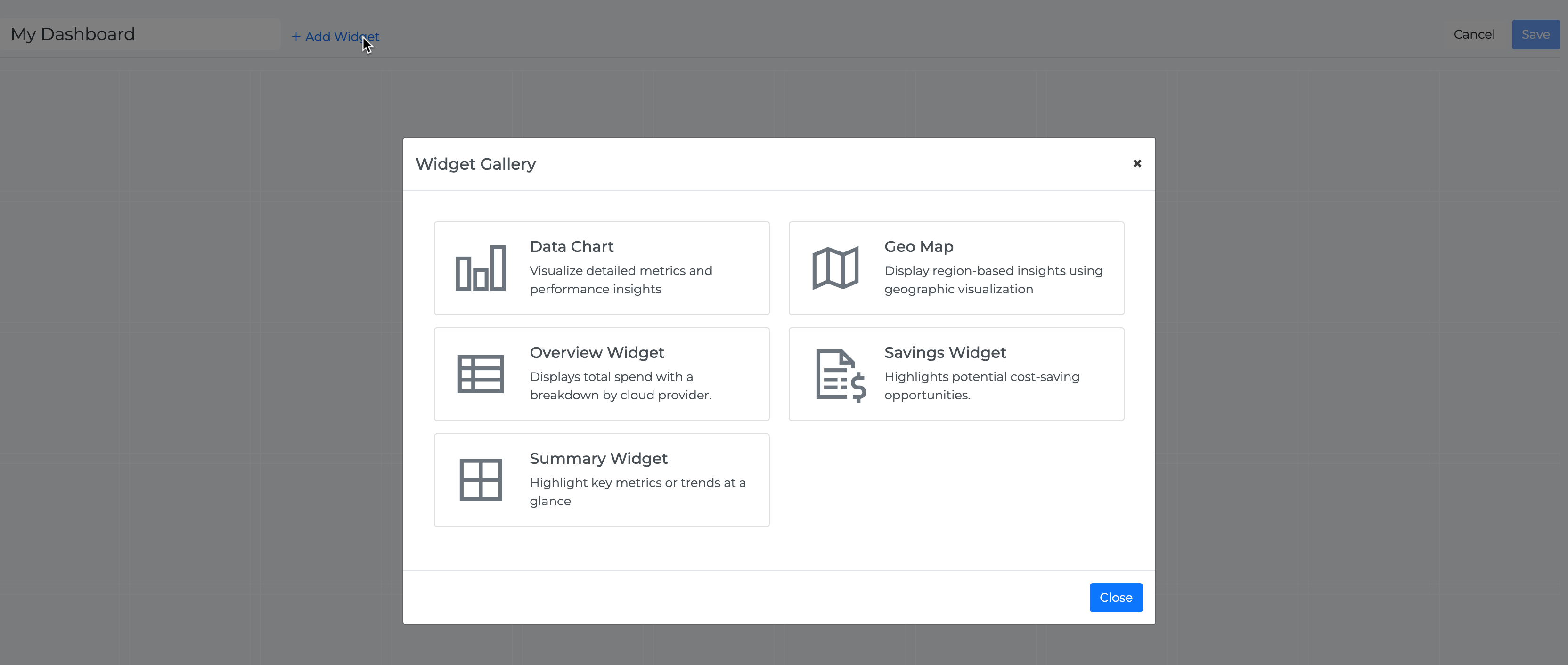Click Cancel in the top bar
The width and height of the screenshot is (1568, 665).
(1474, 35)
